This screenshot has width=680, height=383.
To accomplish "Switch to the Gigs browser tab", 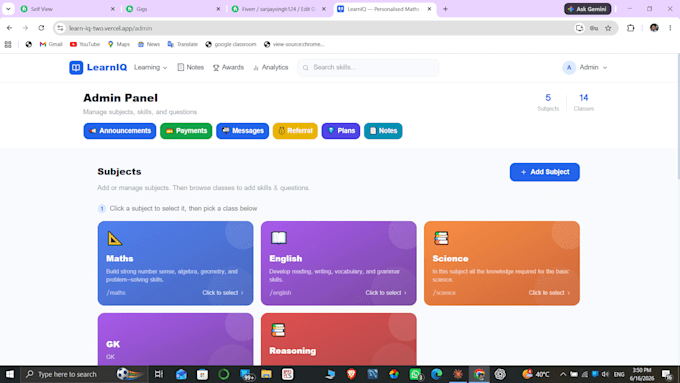I will [x=173, y=9].
